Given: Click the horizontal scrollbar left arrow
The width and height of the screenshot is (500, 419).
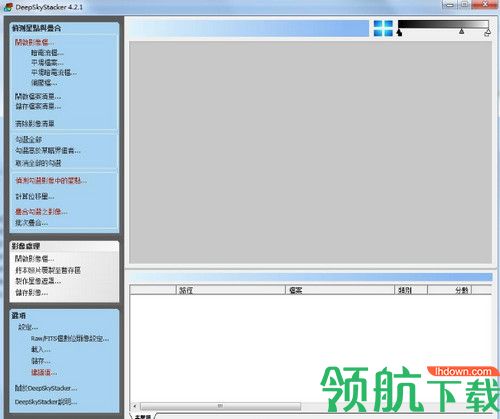Looking at the screenshot, I should click(135, 406).
